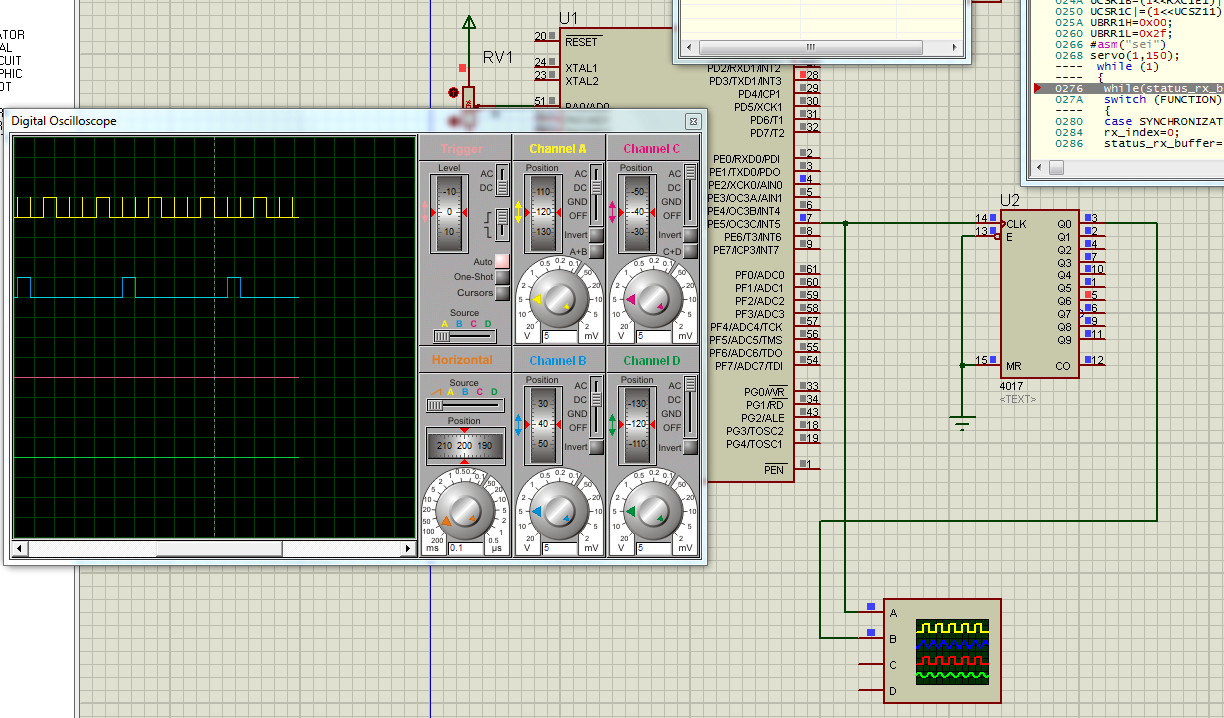Click the Horizontal timebase value field
Screen dimensions: 1224x718
click(x=464, y=548)
